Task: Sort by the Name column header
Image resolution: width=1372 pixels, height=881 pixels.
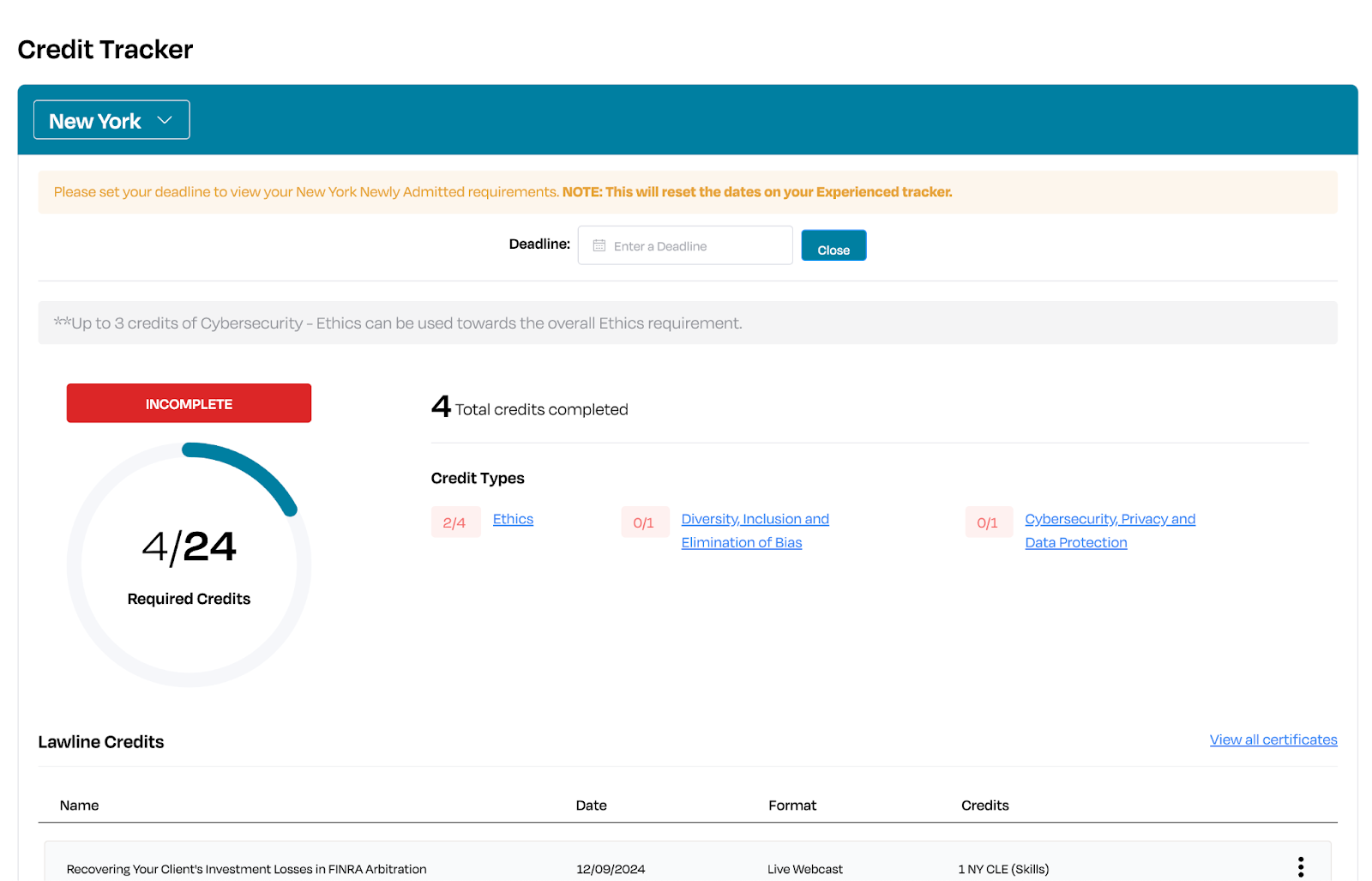Action: tap(79, 806)
